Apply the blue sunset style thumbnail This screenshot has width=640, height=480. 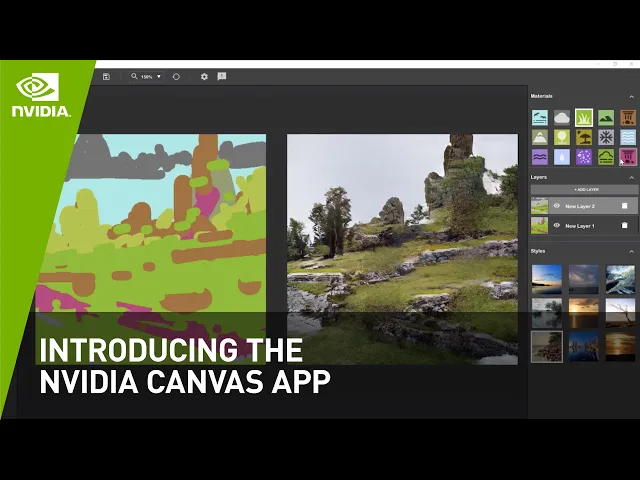tap(547, 279)
